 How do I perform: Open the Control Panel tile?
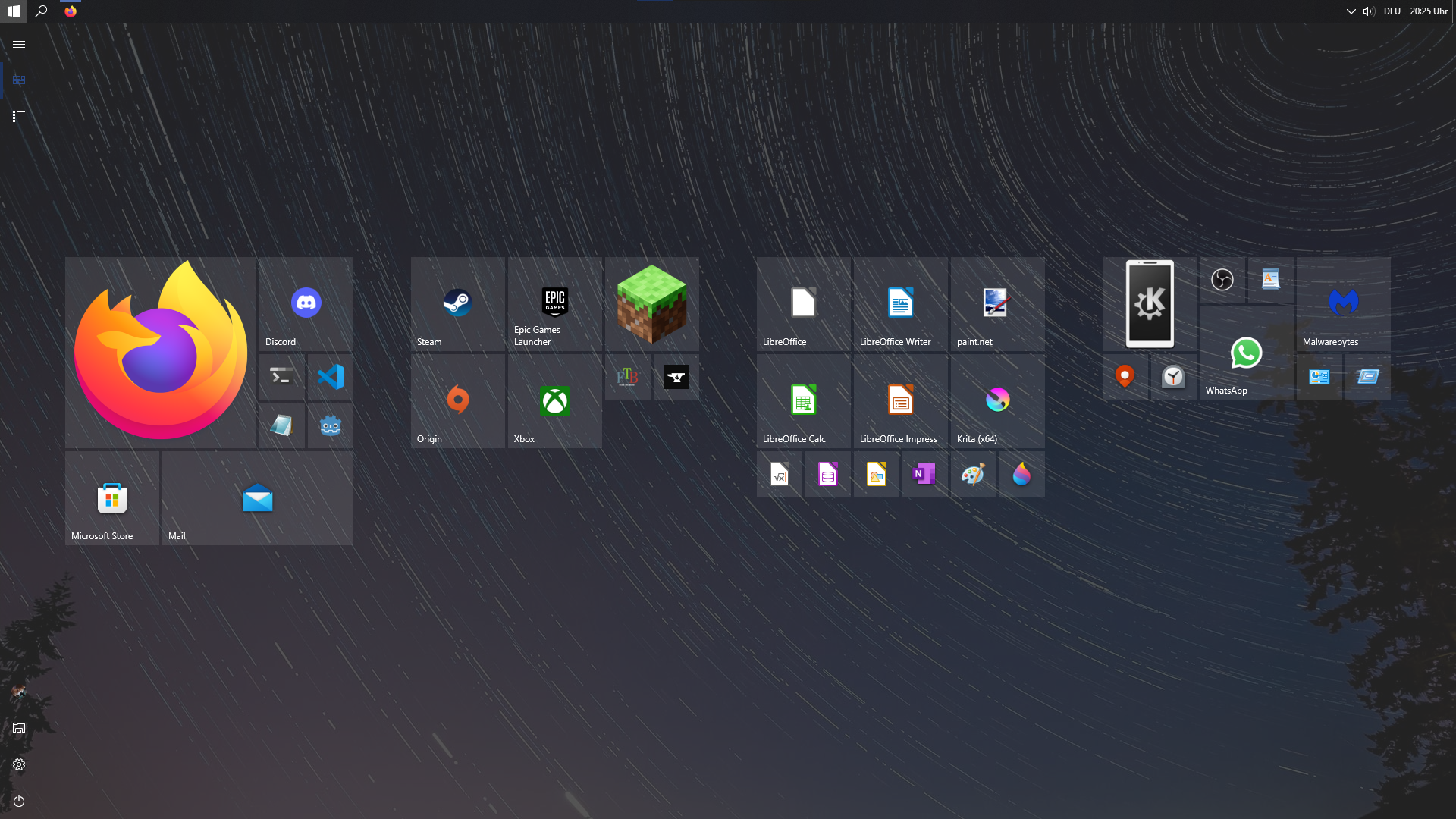click(x=1319, y=377)
